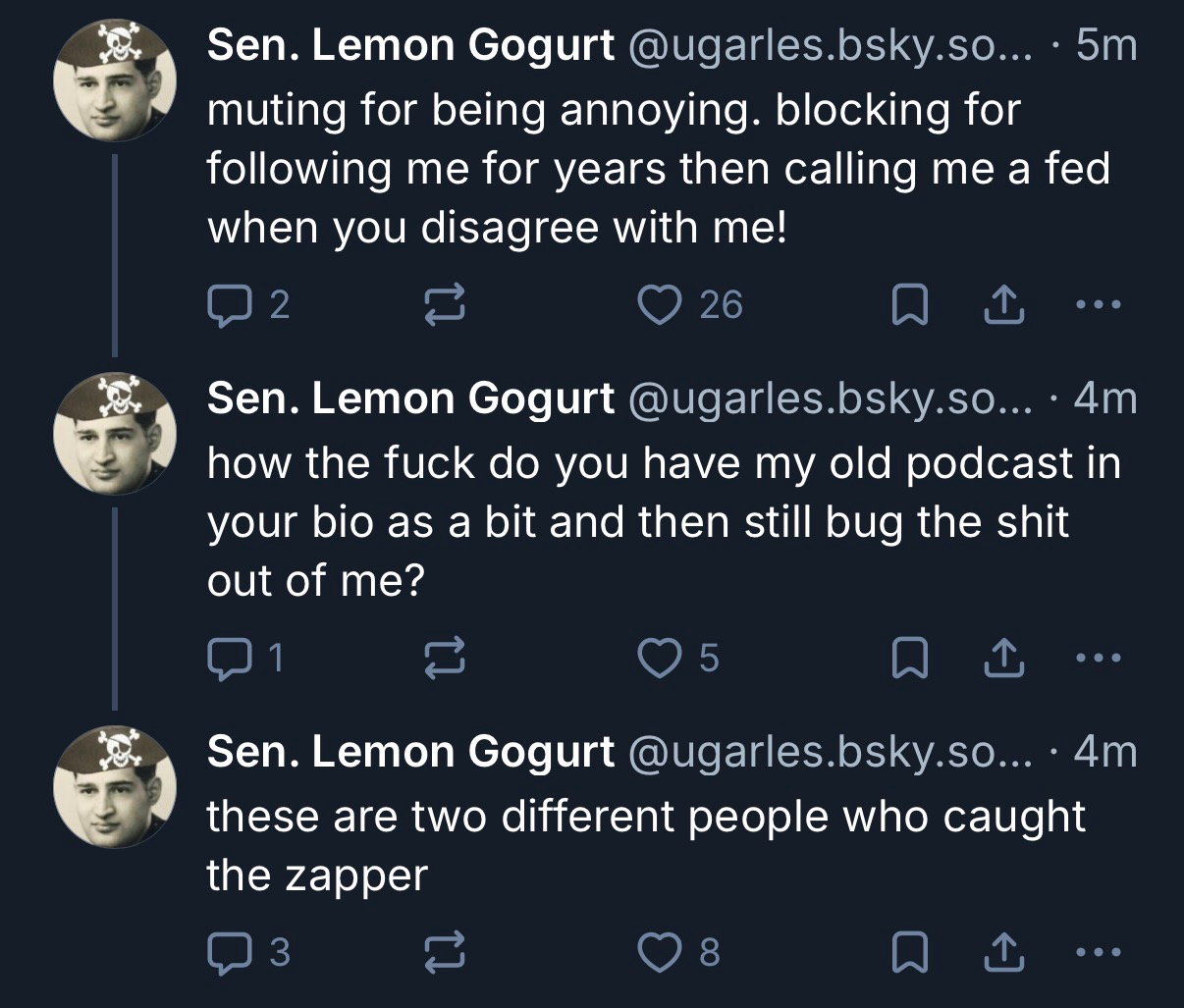Repost the "old podcast" post
Image resolution: width=1184 pixels, height=1008 pixels.
443,659
